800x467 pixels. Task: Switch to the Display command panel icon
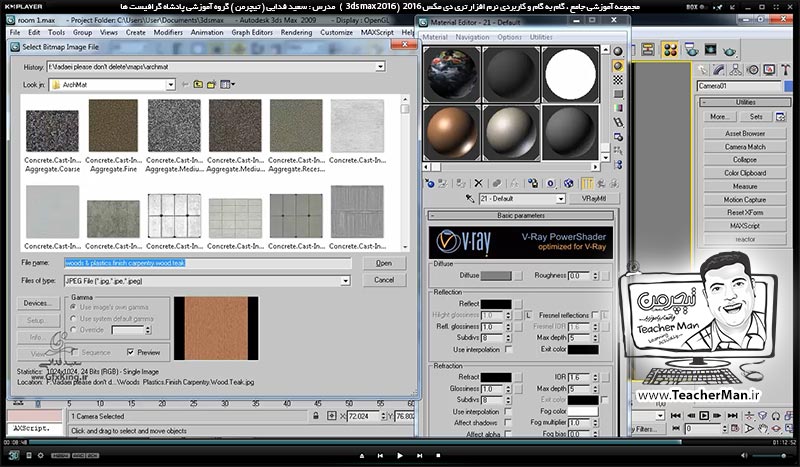(x=769, y=69)
